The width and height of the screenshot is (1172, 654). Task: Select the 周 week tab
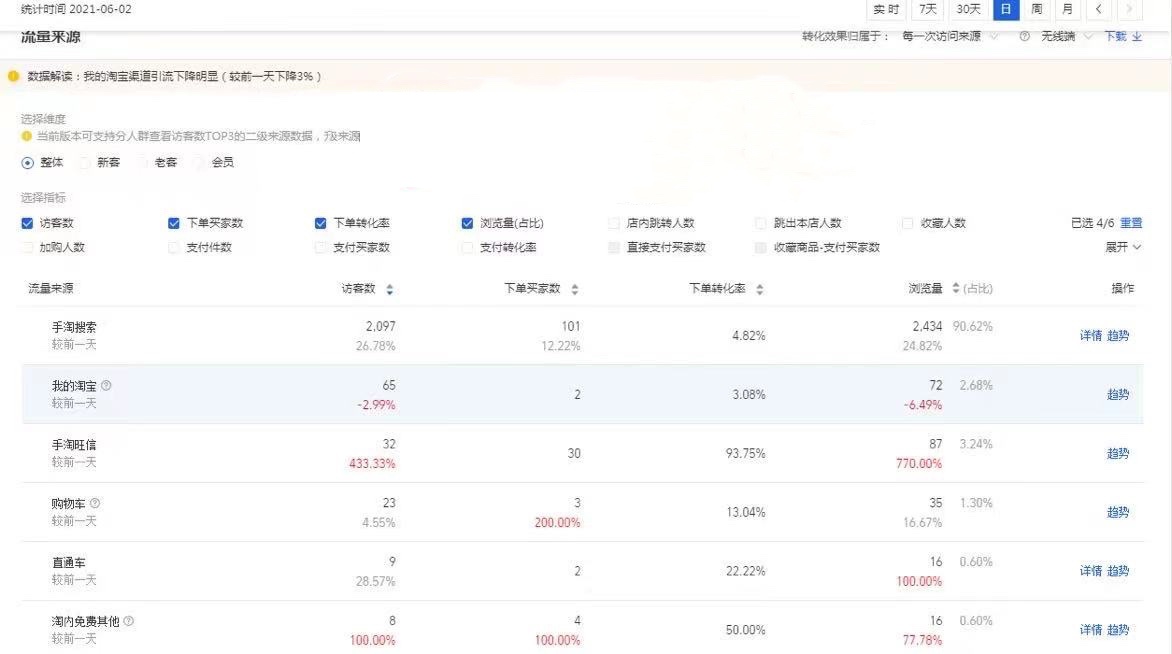(x=1037, y=9)
